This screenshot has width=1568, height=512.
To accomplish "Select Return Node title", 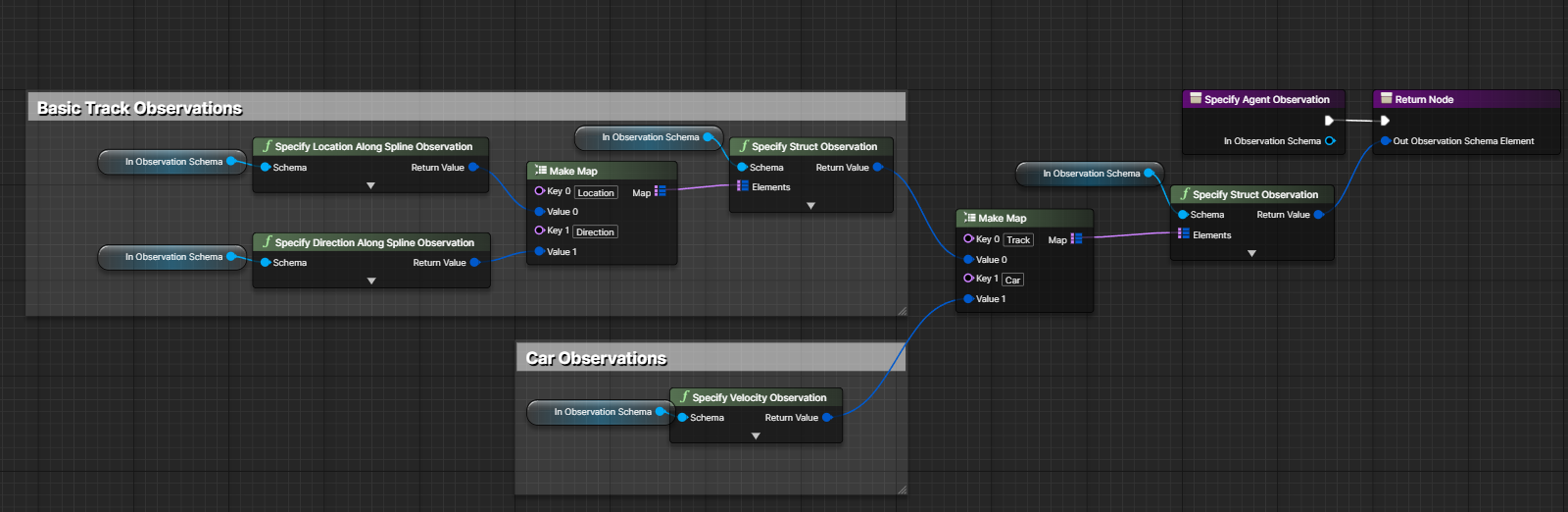I will (1466, 99).
